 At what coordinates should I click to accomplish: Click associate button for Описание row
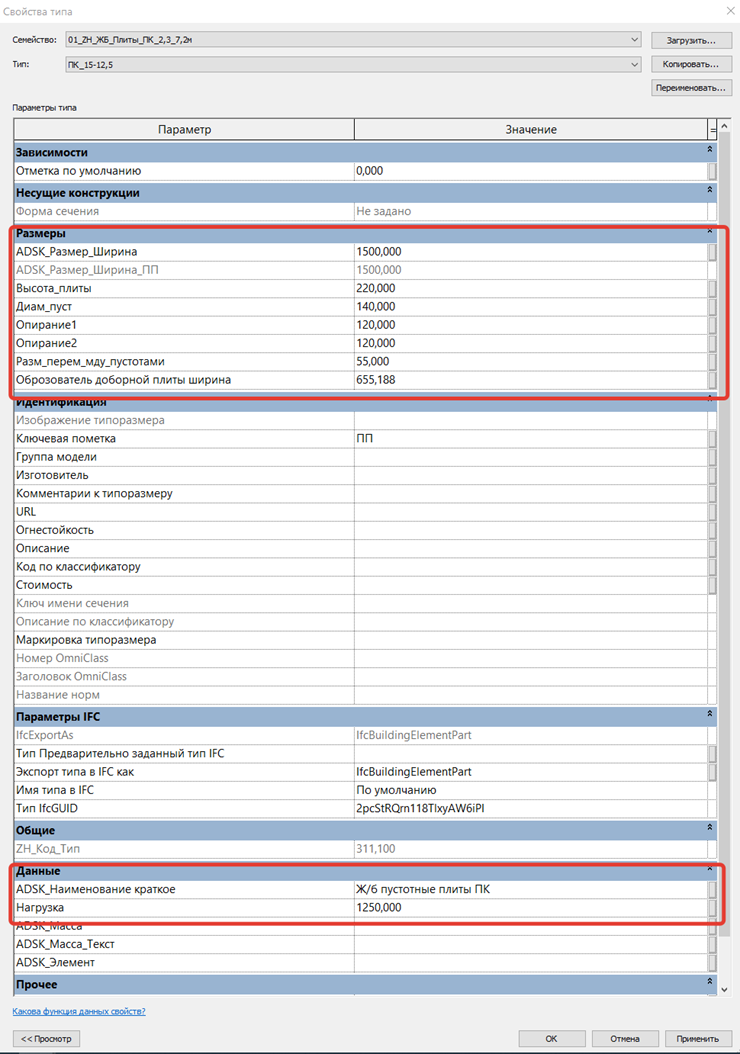(712, 548)
